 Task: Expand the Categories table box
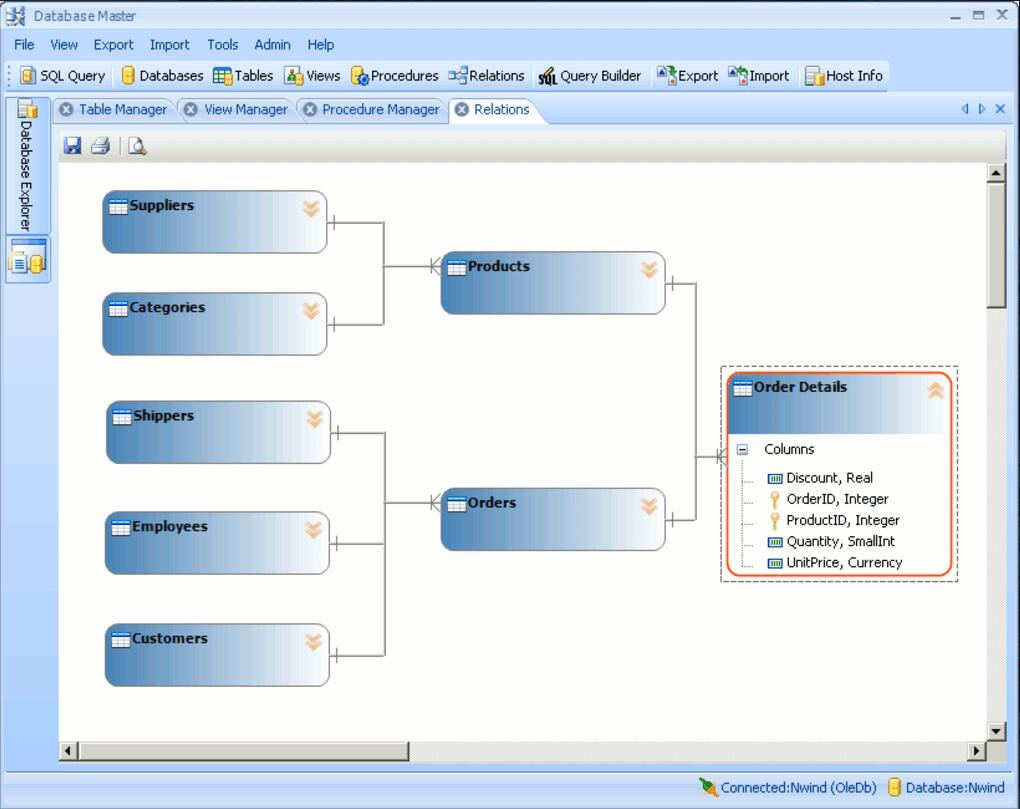pos(311,311)
